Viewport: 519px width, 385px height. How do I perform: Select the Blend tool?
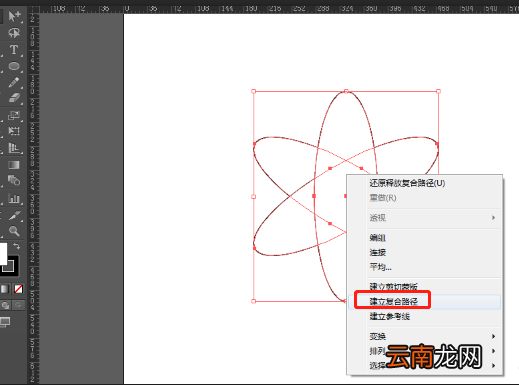point(14,181)
